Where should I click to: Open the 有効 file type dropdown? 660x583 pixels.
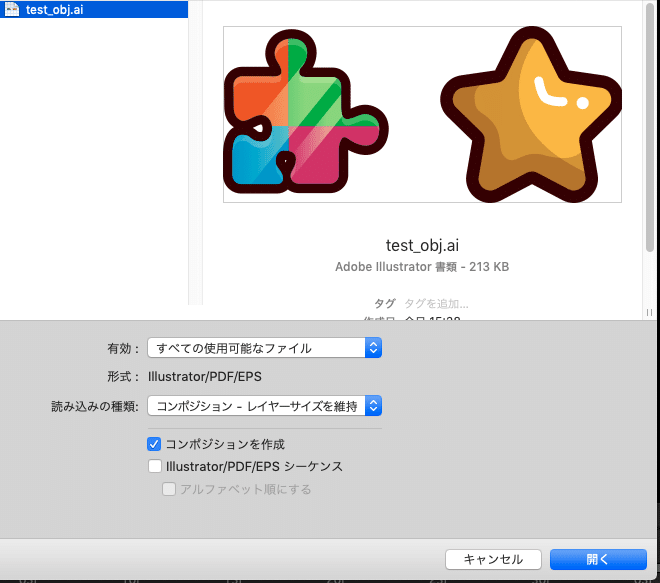click(x=264, y=348)
